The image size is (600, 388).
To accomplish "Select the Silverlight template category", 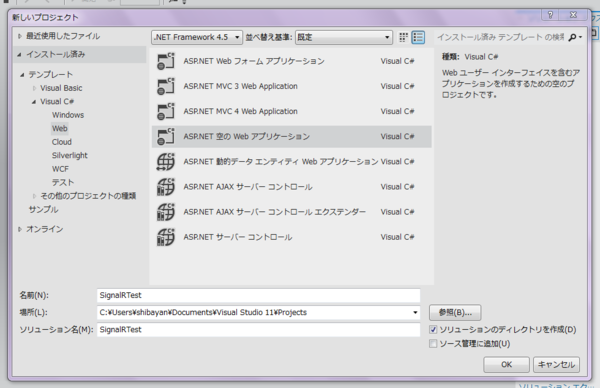I will pos(70,155).
